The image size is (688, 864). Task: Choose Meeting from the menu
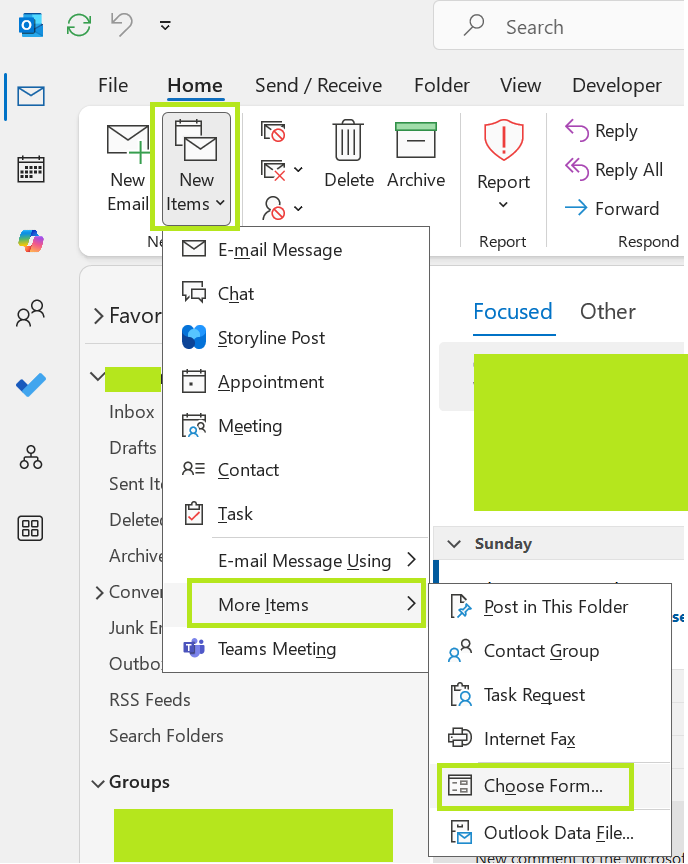click(x=296, y=426)
